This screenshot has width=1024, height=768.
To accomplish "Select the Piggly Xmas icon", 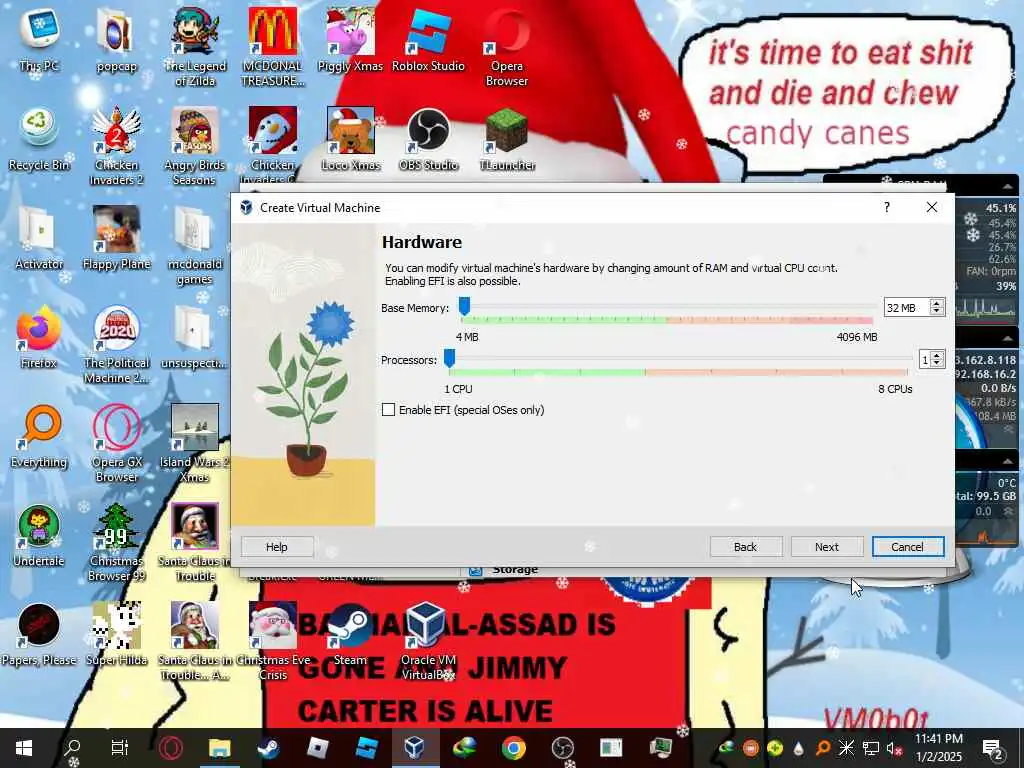I will click(351, 40).
